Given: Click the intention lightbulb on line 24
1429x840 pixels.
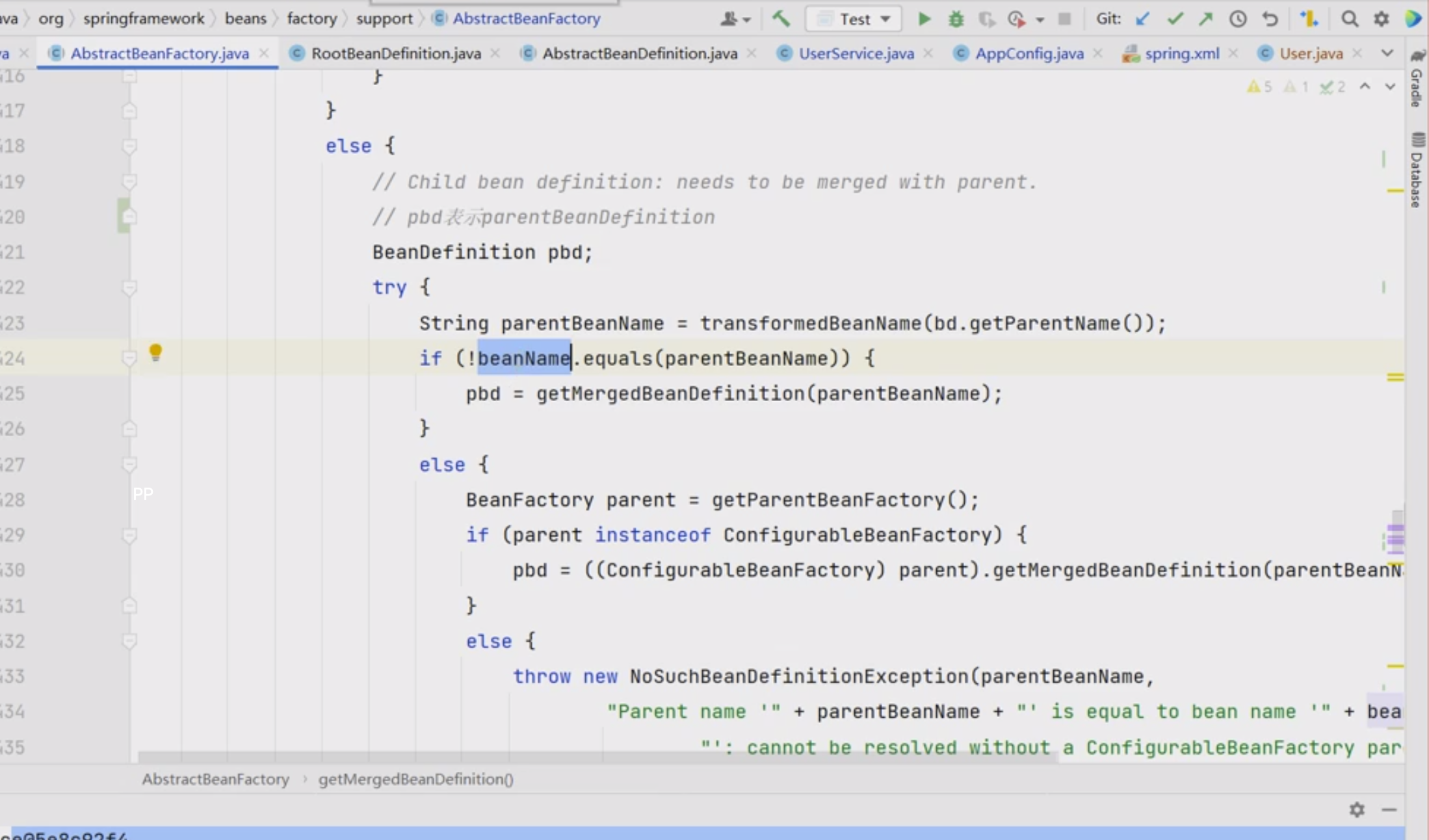Looking at the screenshot, I should (x=155, y=352).
